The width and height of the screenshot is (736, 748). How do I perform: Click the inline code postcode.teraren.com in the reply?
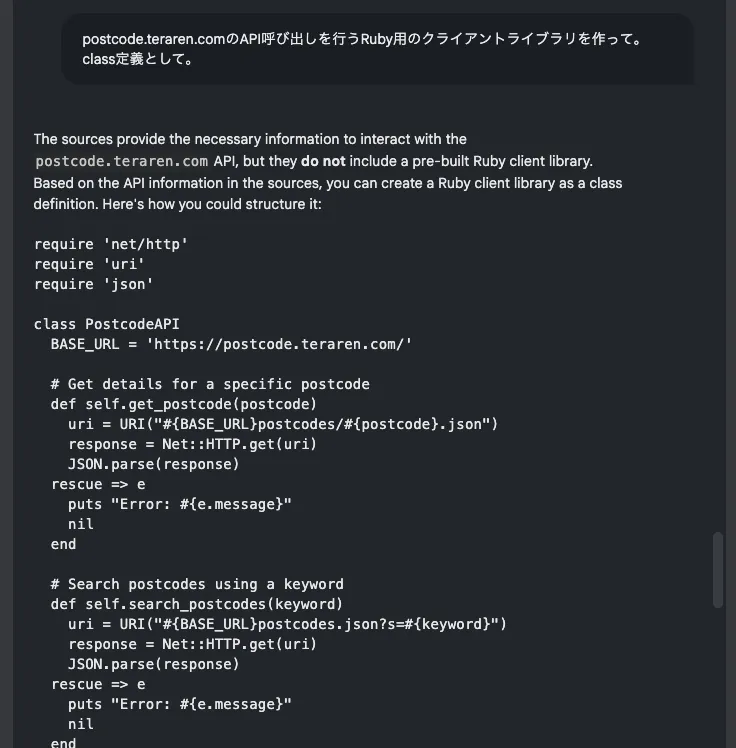coord(121,161)
